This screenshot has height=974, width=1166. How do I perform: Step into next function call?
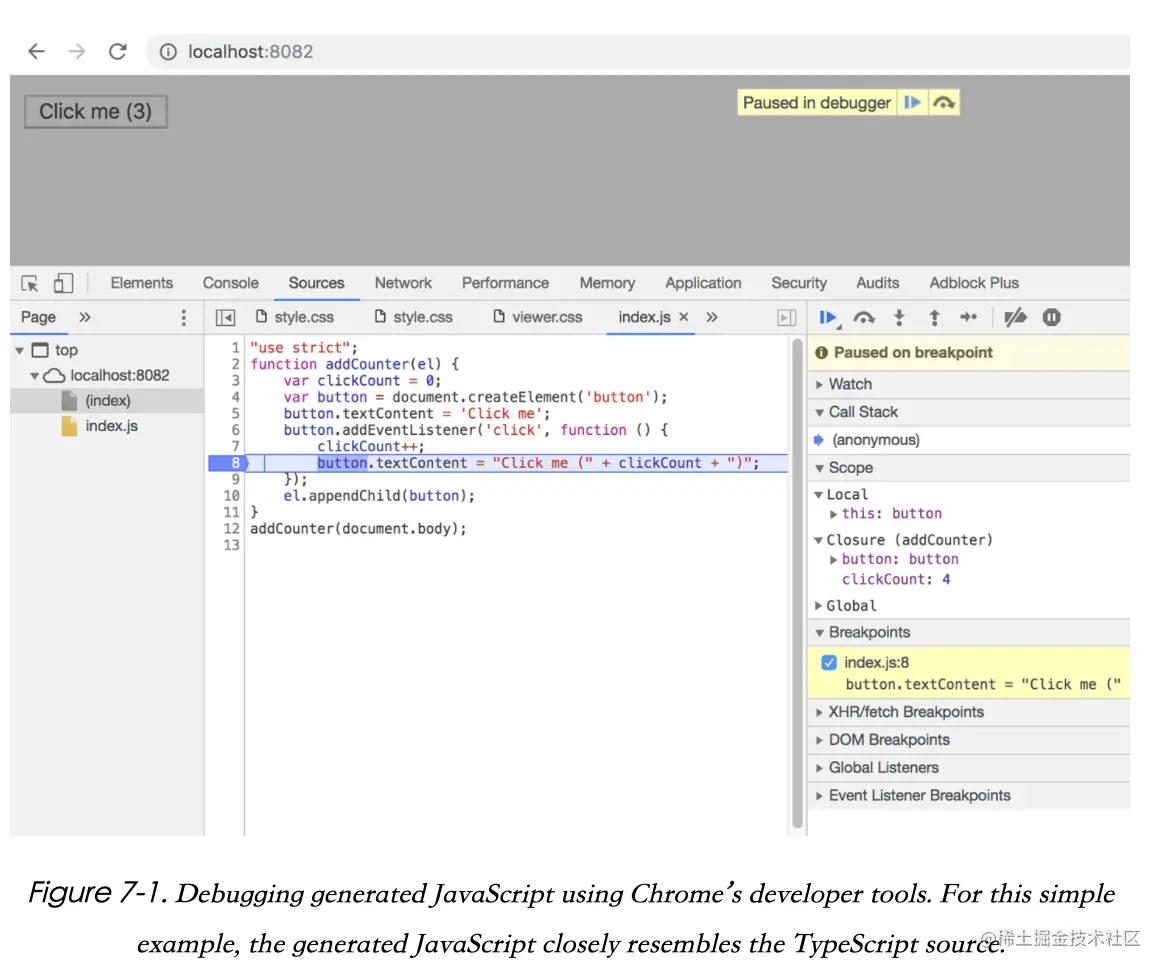(899, 318)
